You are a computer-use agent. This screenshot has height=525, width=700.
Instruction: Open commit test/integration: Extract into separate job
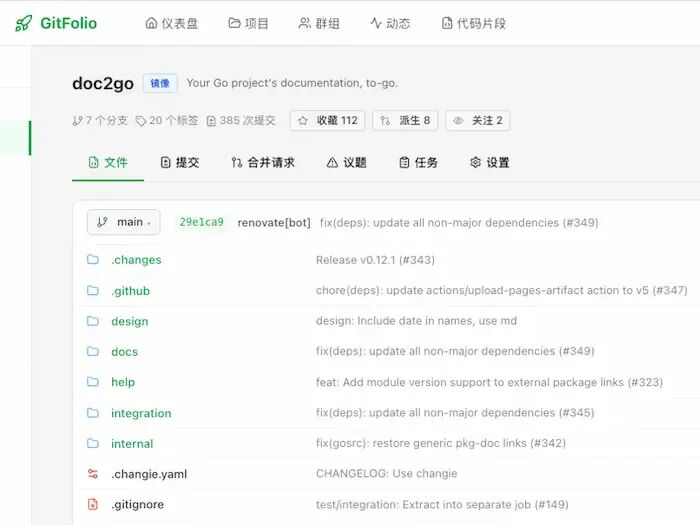[442, 504]
